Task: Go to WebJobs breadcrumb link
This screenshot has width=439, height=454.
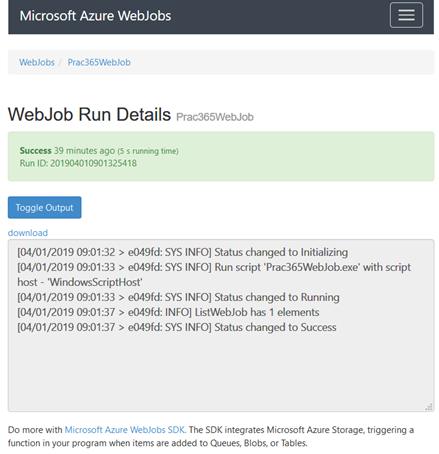Action: 37,62
